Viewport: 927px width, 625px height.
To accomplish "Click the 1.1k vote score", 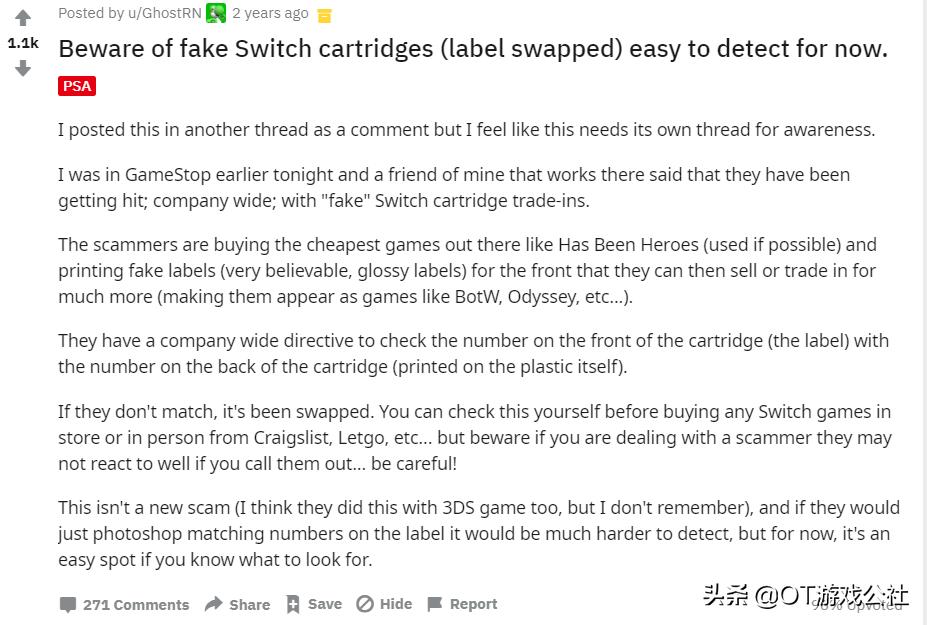I will tap(22, 43).
